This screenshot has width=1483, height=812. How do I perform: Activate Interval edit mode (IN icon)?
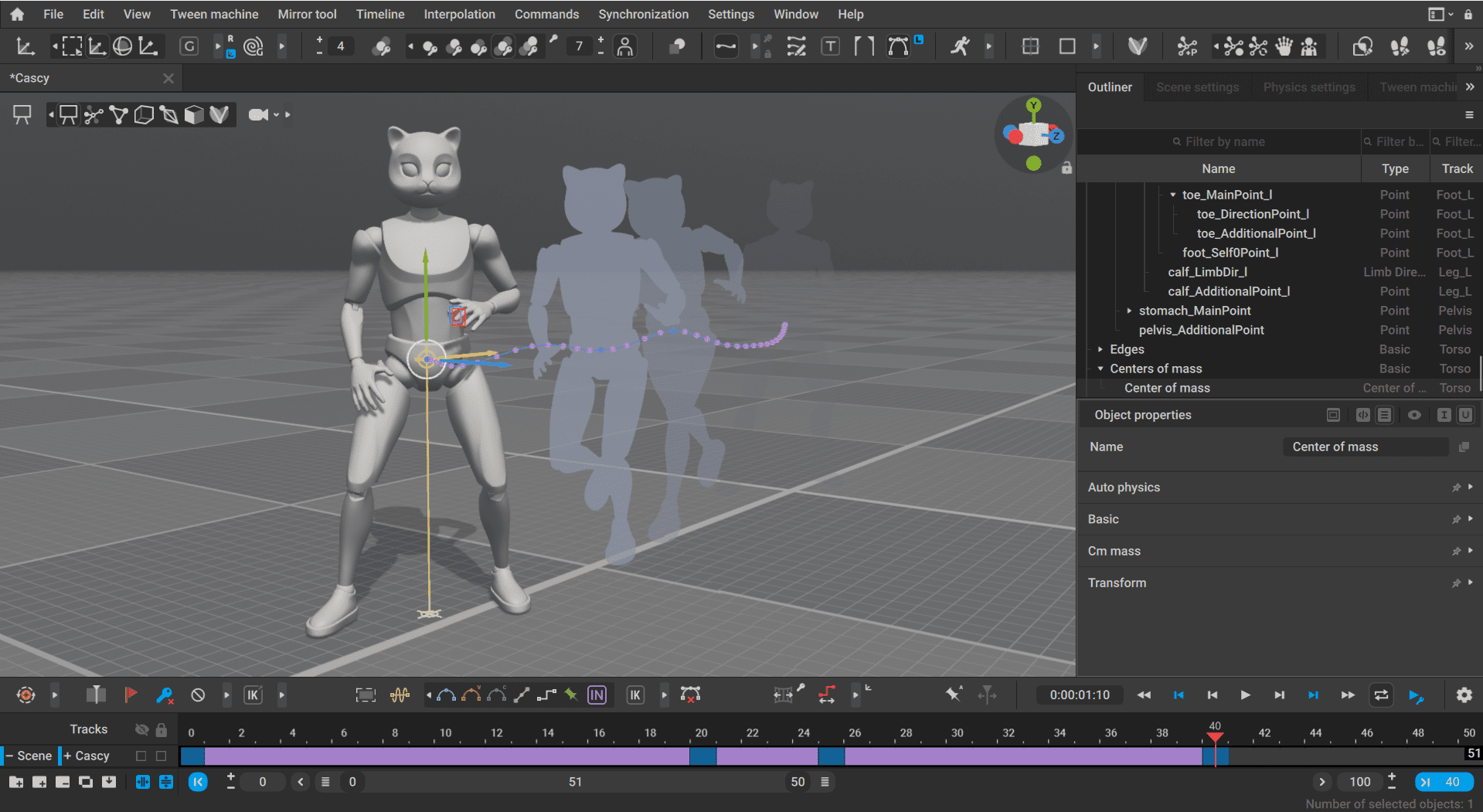(597, 695)
